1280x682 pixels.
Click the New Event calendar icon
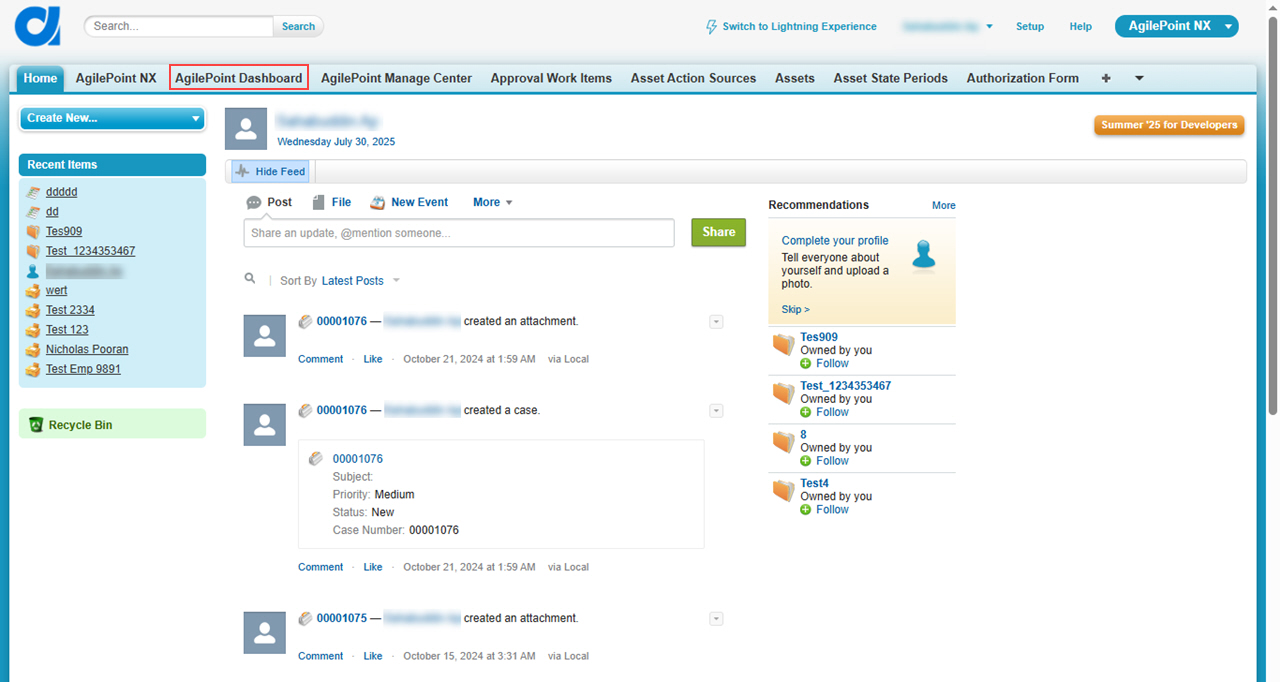pyautogui.click(x=377, y=202)
